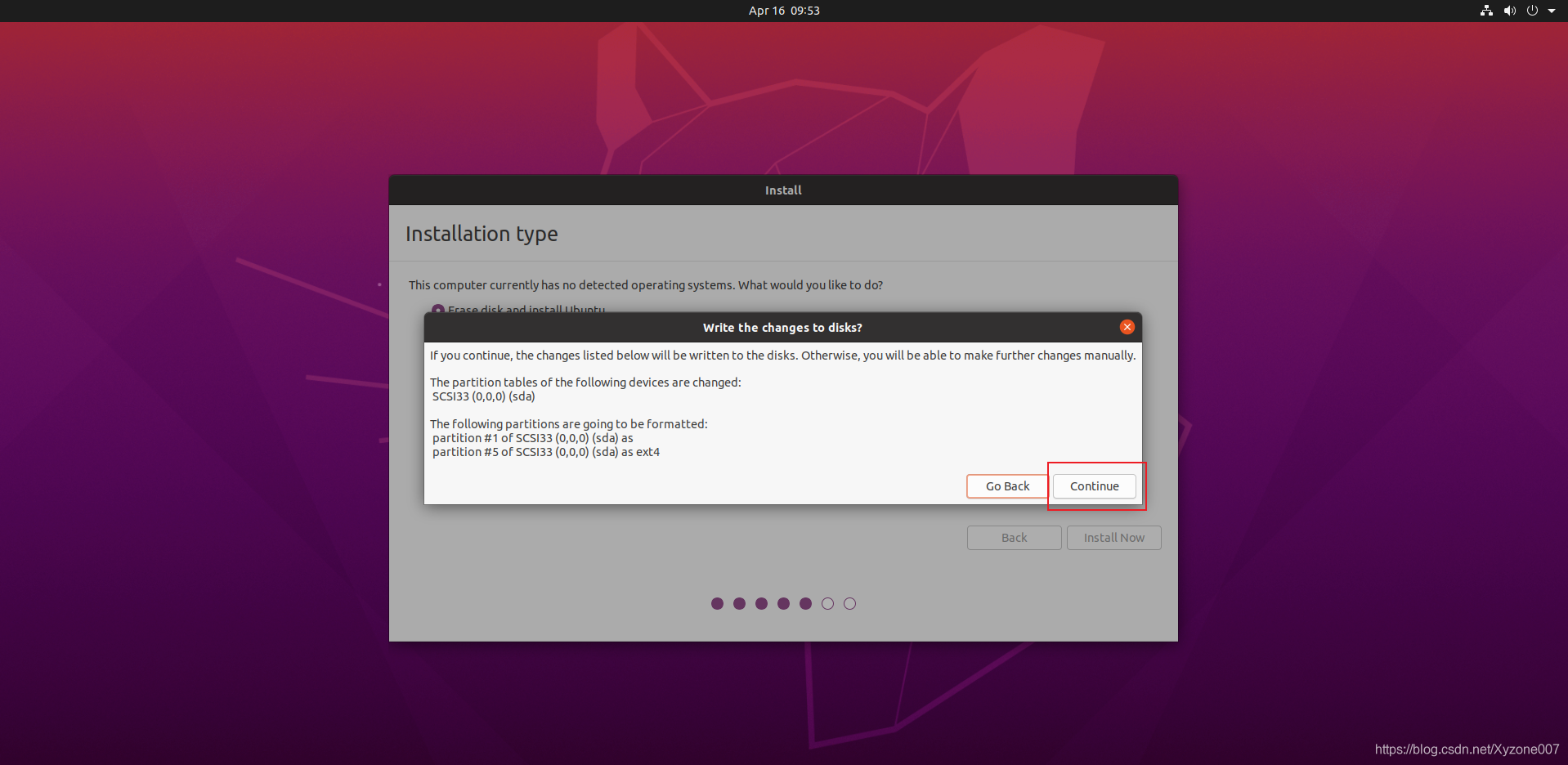Image resolution: width=1568 pixels, height=765 pixels.
Task: Click the Install Now button
Action: (1113, 538)
